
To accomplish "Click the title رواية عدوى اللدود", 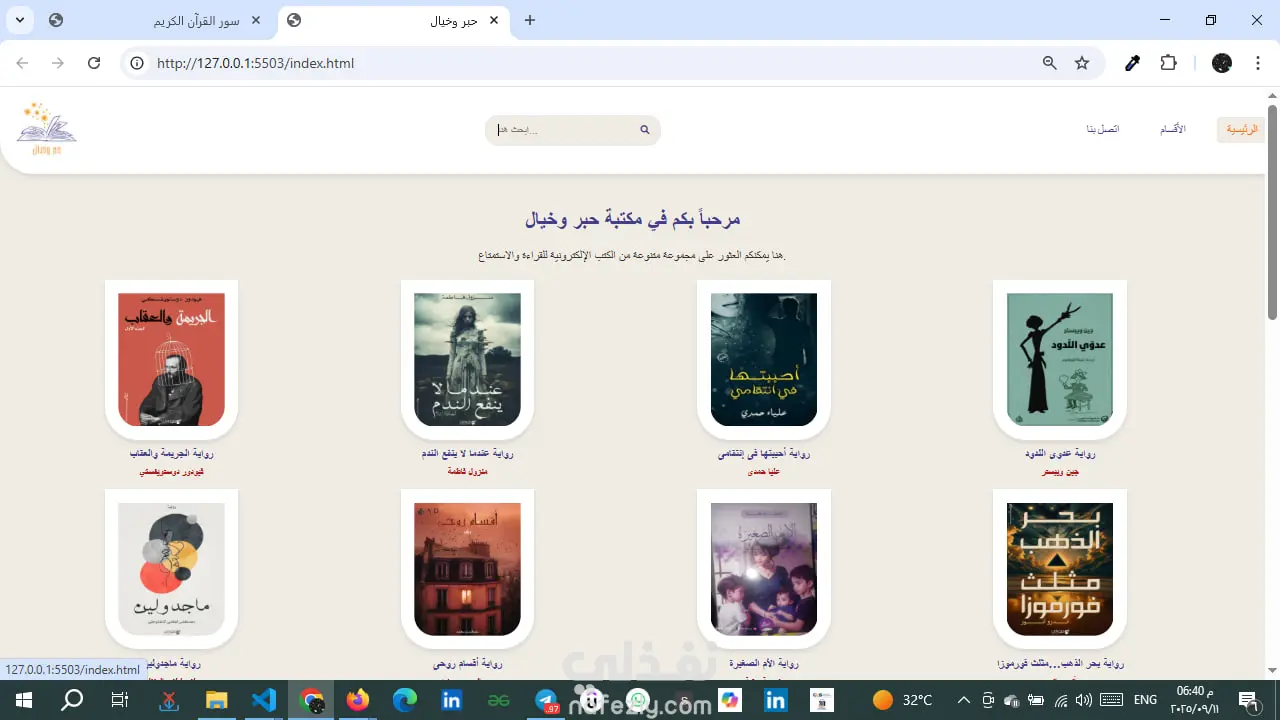I will (1060, 454).
